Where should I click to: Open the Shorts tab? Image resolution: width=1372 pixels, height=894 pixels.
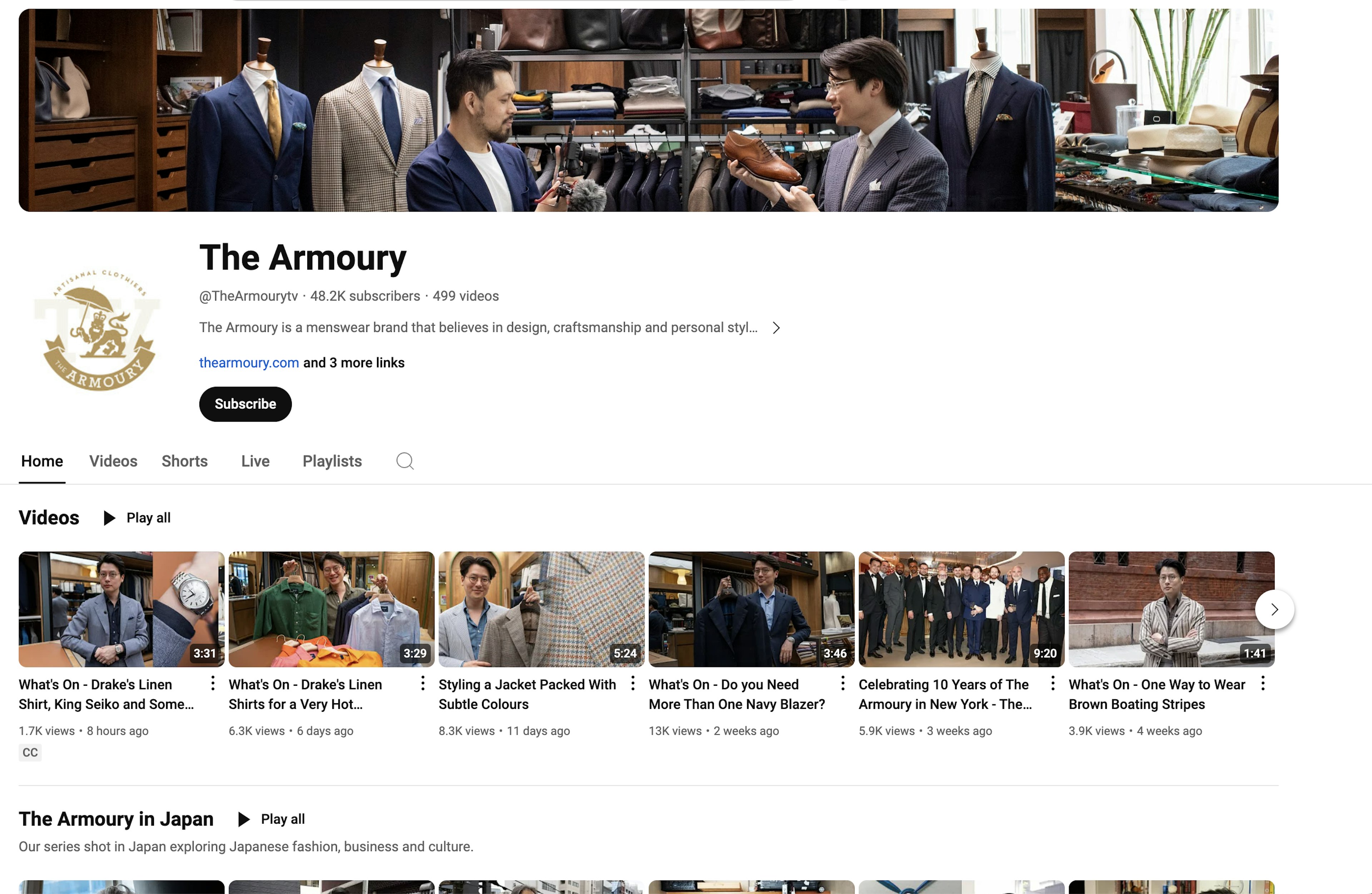tap(184, 461)
